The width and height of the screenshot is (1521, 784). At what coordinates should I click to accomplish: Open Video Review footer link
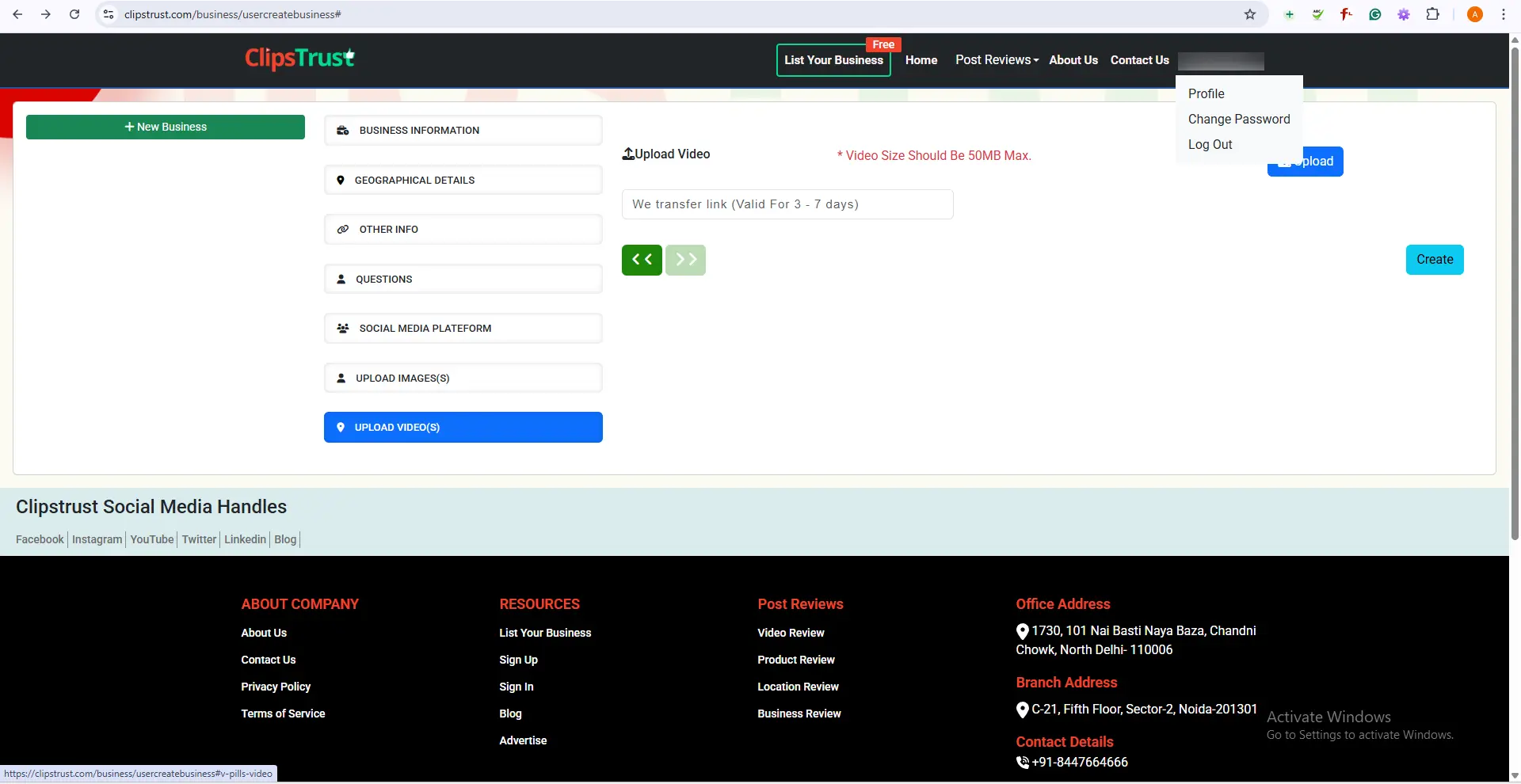point(791,633)
